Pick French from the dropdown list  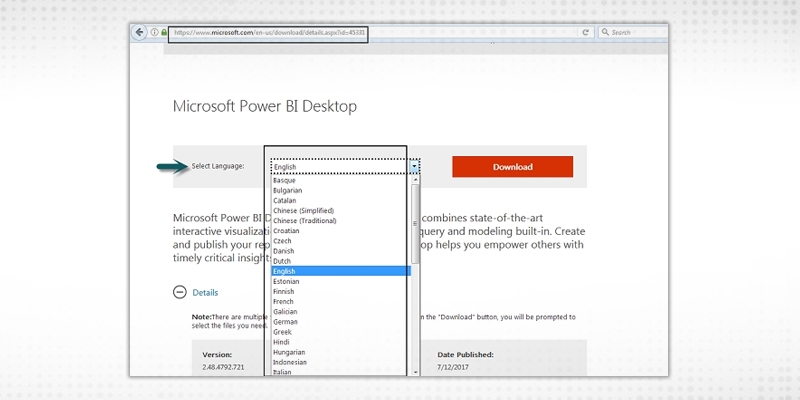(x=341, y=302)
